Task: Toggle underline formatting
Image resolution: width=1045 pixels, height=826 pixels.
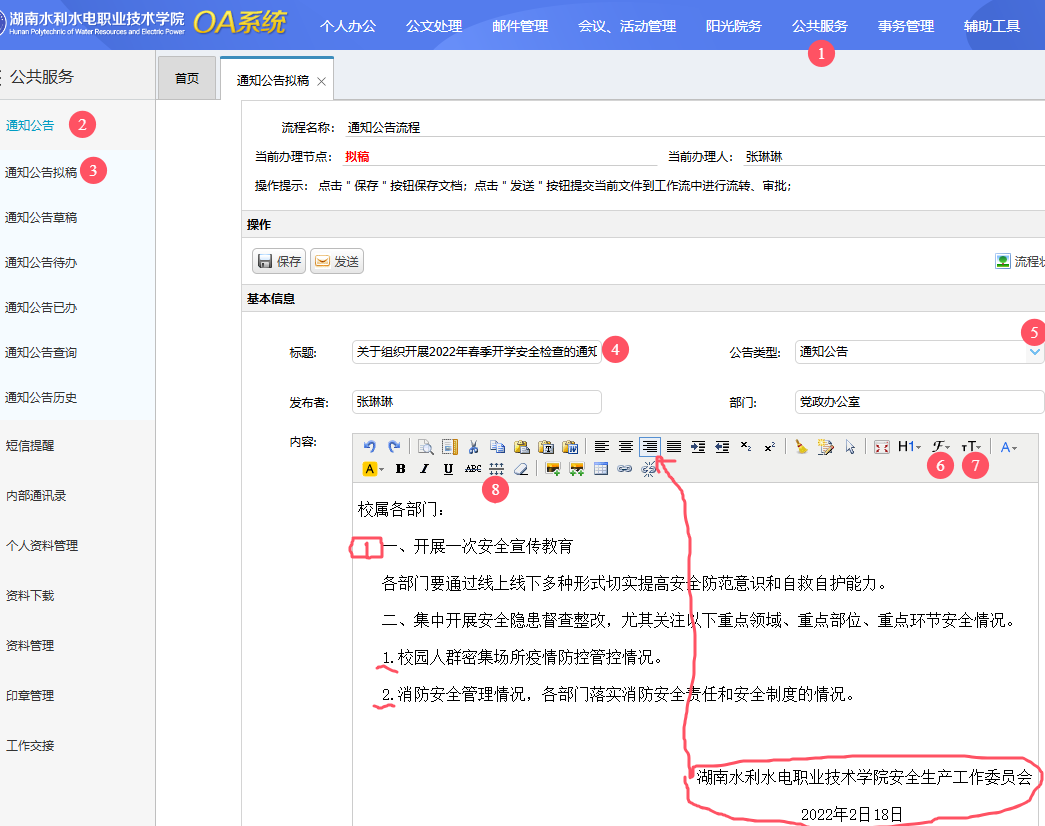Action: tap(449, 469)
